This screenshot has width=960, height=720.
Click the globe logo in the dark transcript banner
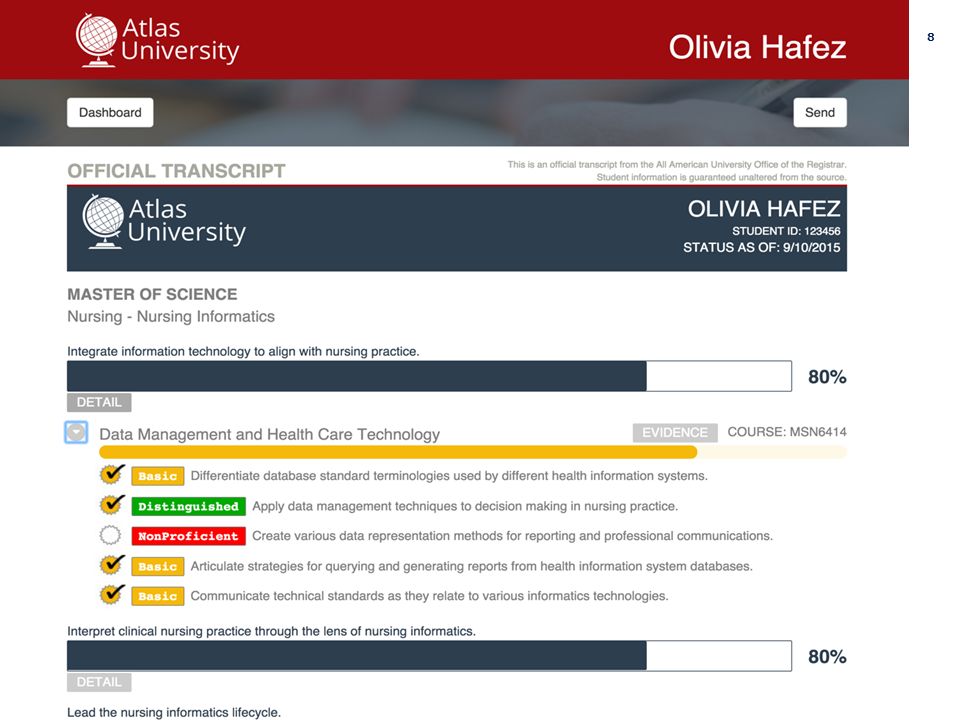103,221
